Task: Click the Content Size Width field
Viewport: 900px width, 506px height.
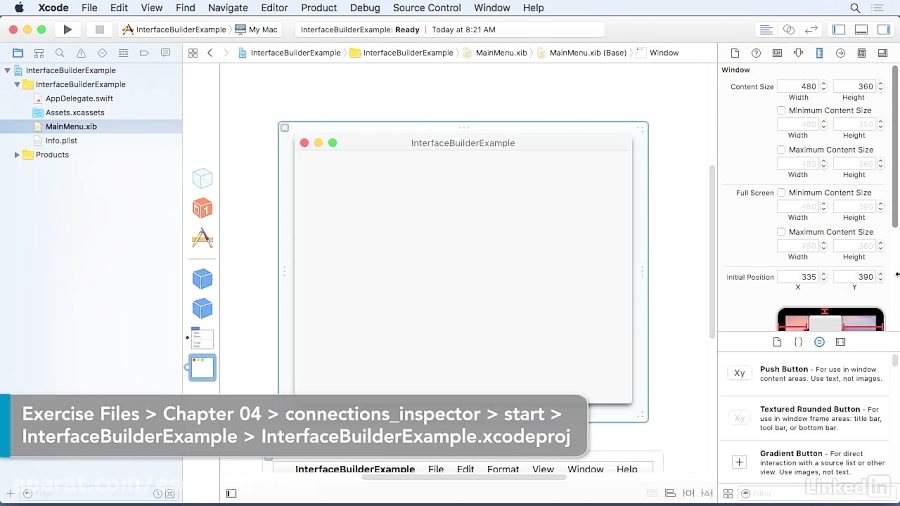Action: (798, 86)
